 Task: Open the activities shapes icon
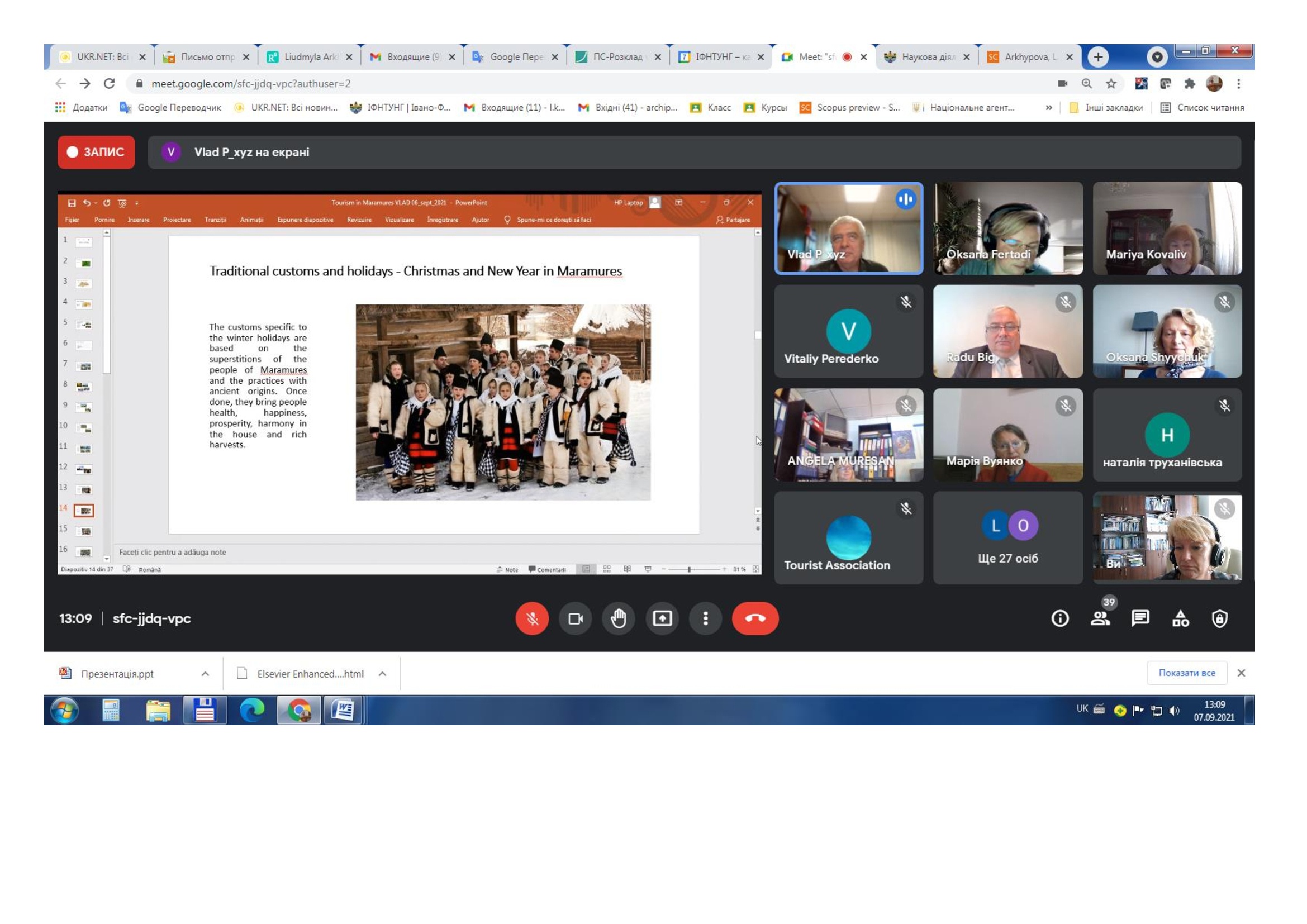pos(1180,618)
